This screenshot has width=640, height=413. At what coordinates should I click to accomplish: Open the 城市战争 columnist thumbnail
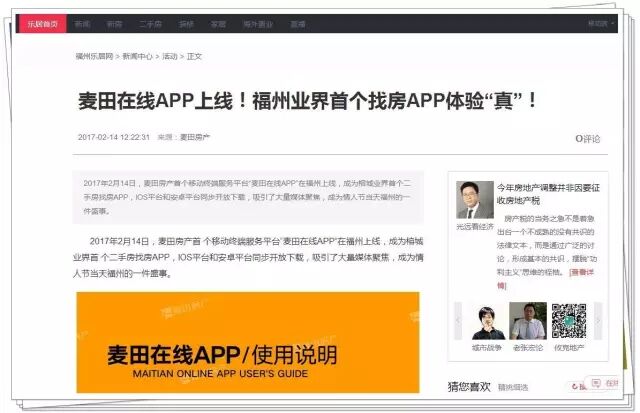click(488, 322)
